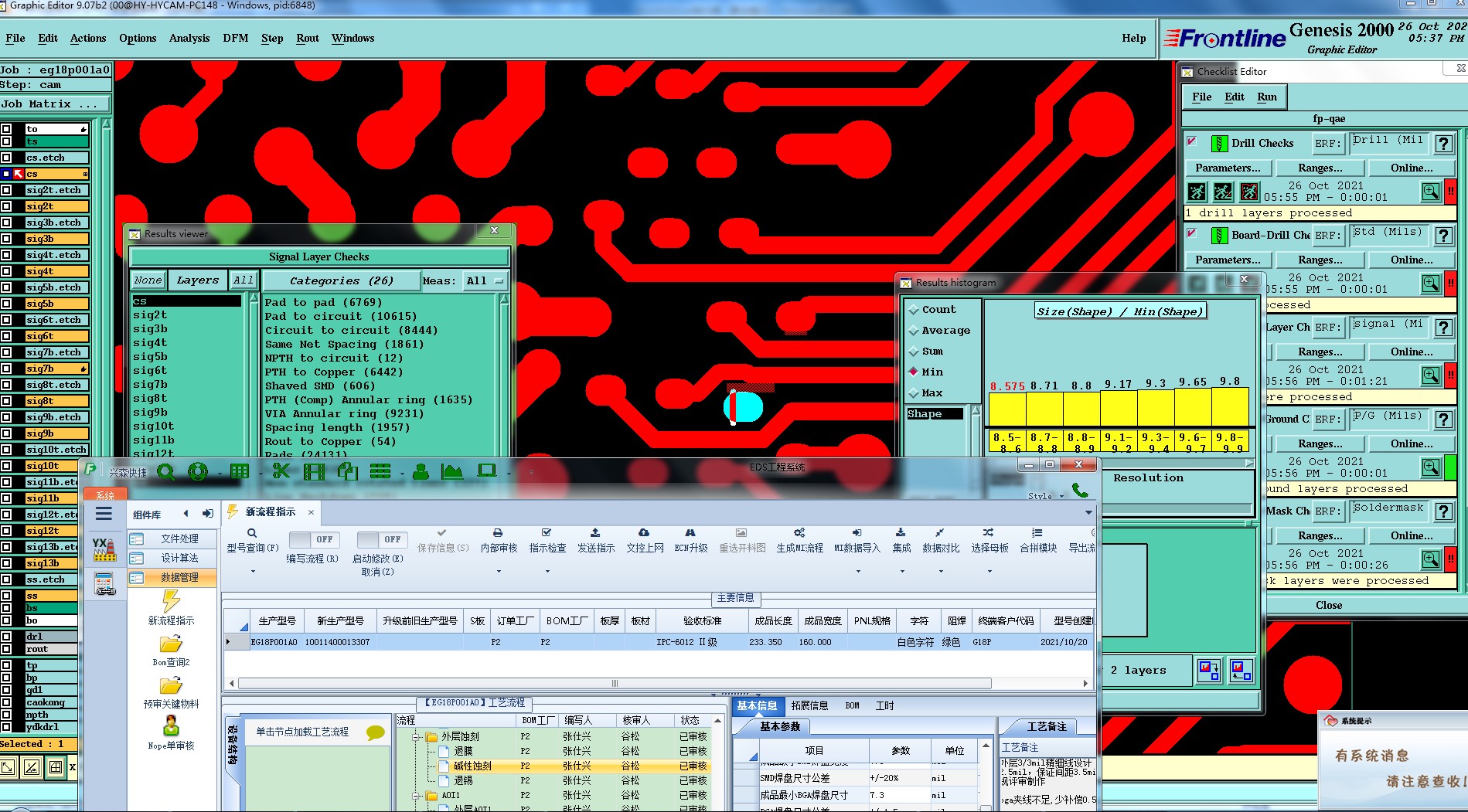Expand the 集成 dropdown arrow
This screenshot has width=1468, height=812.
click(902, 572)
